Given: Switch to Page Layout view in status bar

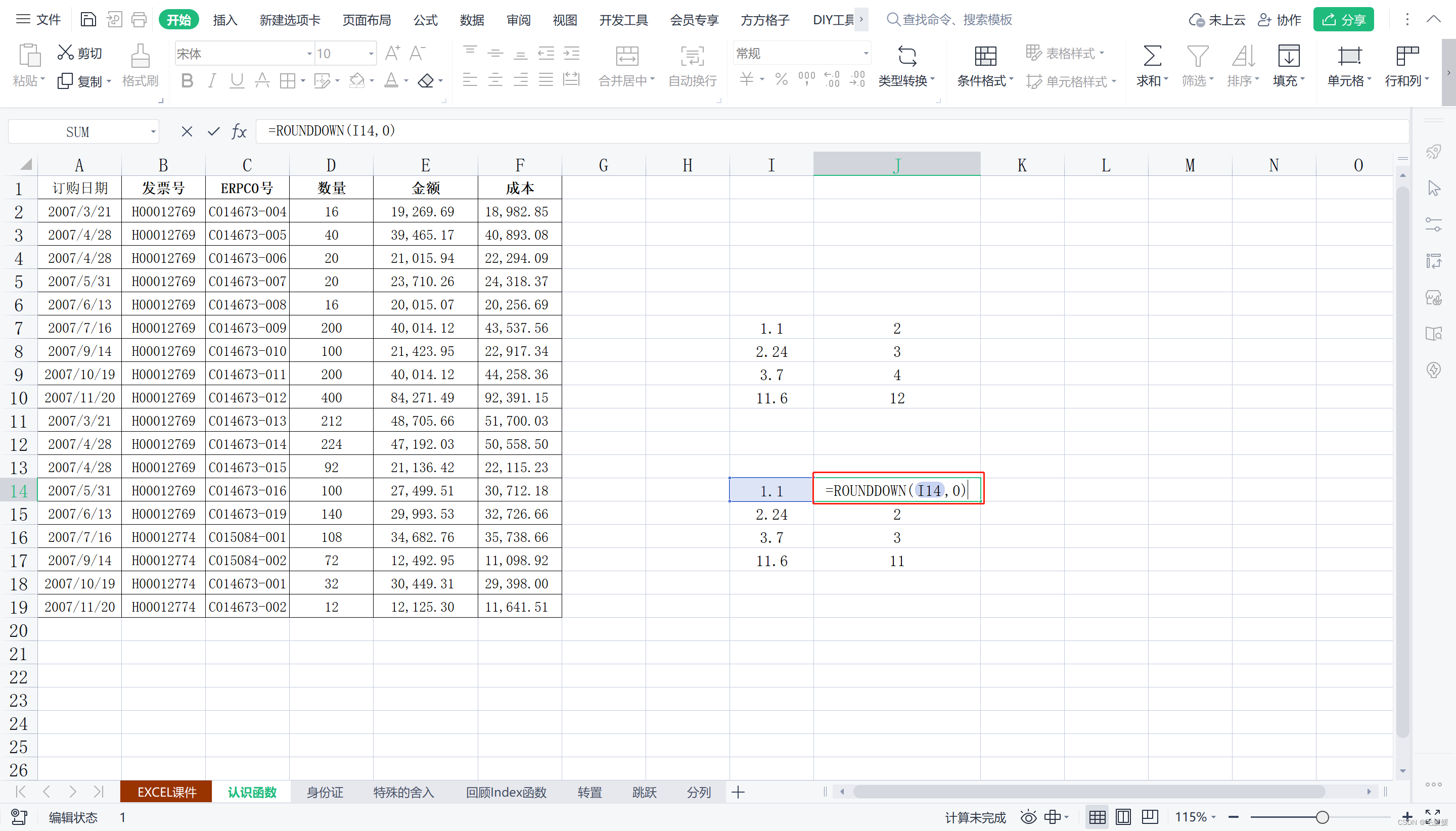Looking at the screenshot, I should (x=1123, y=817).
